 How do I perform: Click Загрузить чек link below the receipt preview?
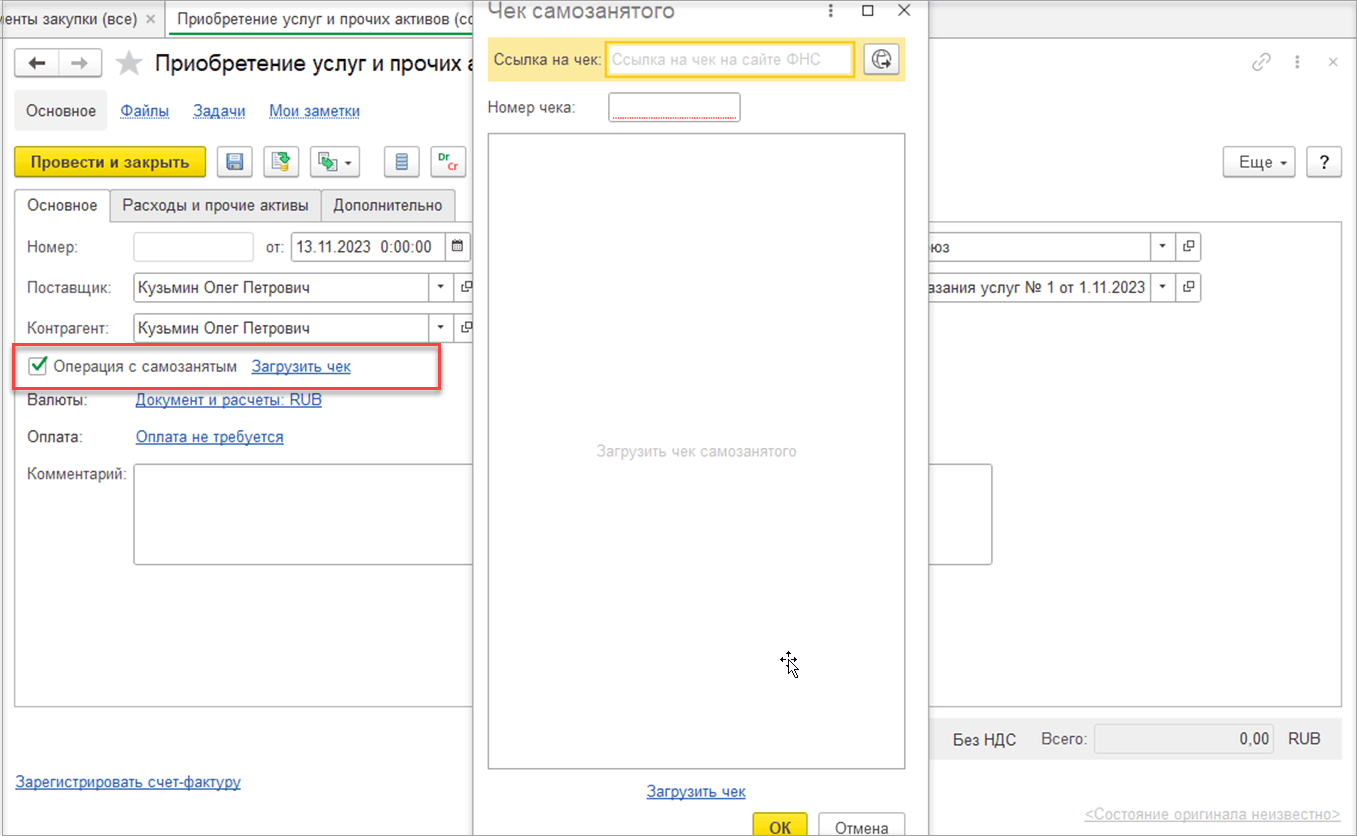(696, 791)
